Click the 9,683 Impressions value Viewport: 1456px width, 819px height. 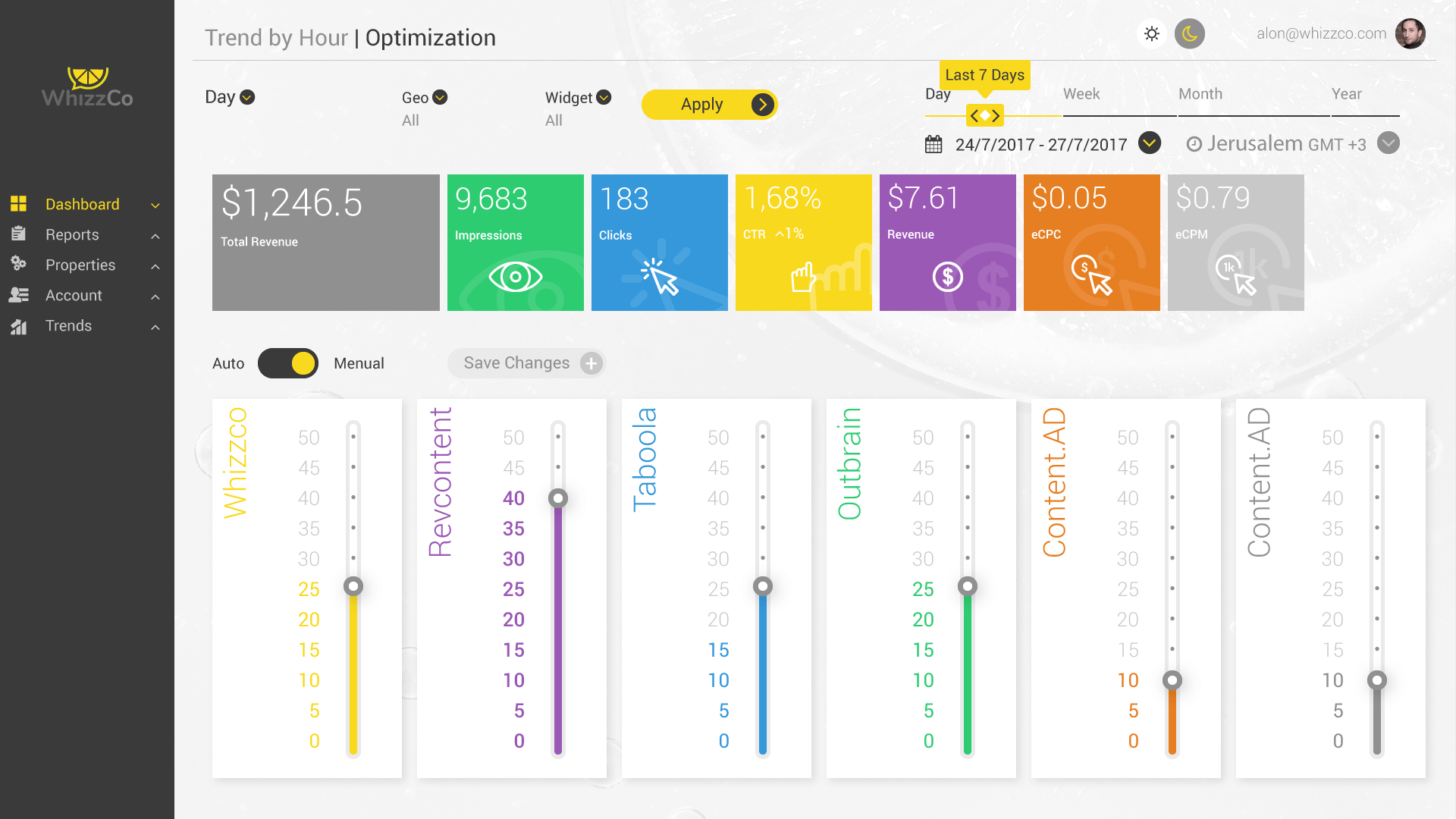click(491, 199)
